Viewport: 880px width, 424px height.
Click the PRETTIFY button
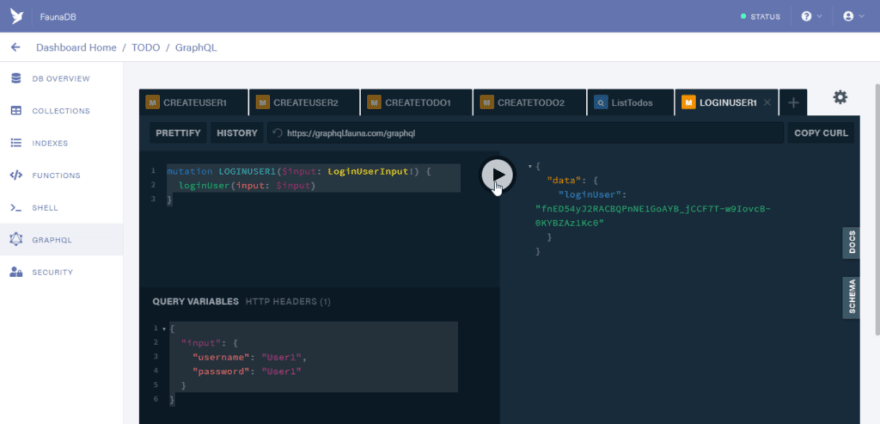(x=178, y=133)
